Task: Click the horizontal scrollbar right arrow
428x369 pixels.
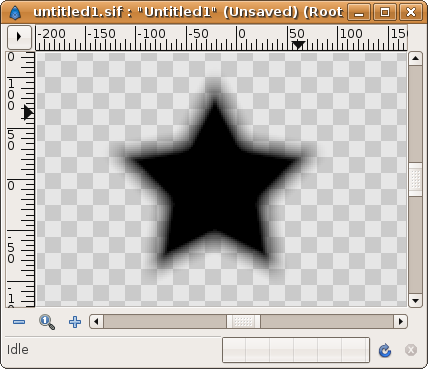Action: (401, 322)
